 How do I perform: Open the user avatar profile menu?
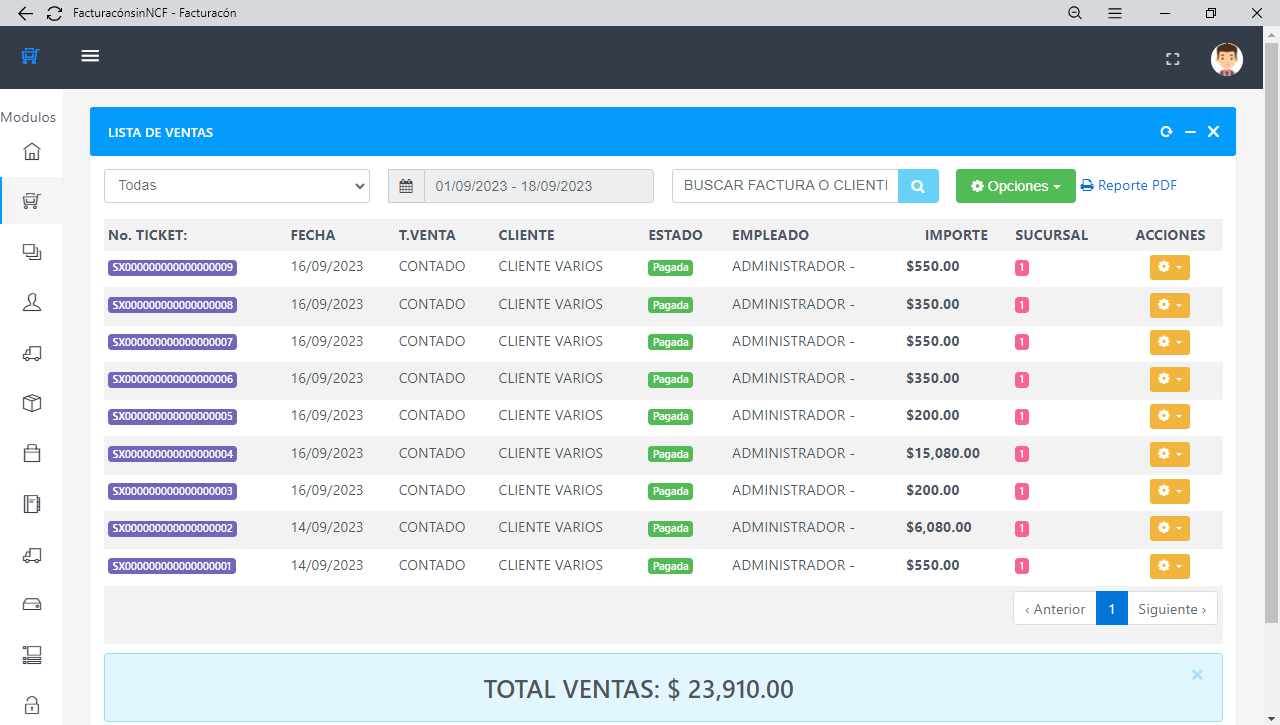pos(1226,59)
